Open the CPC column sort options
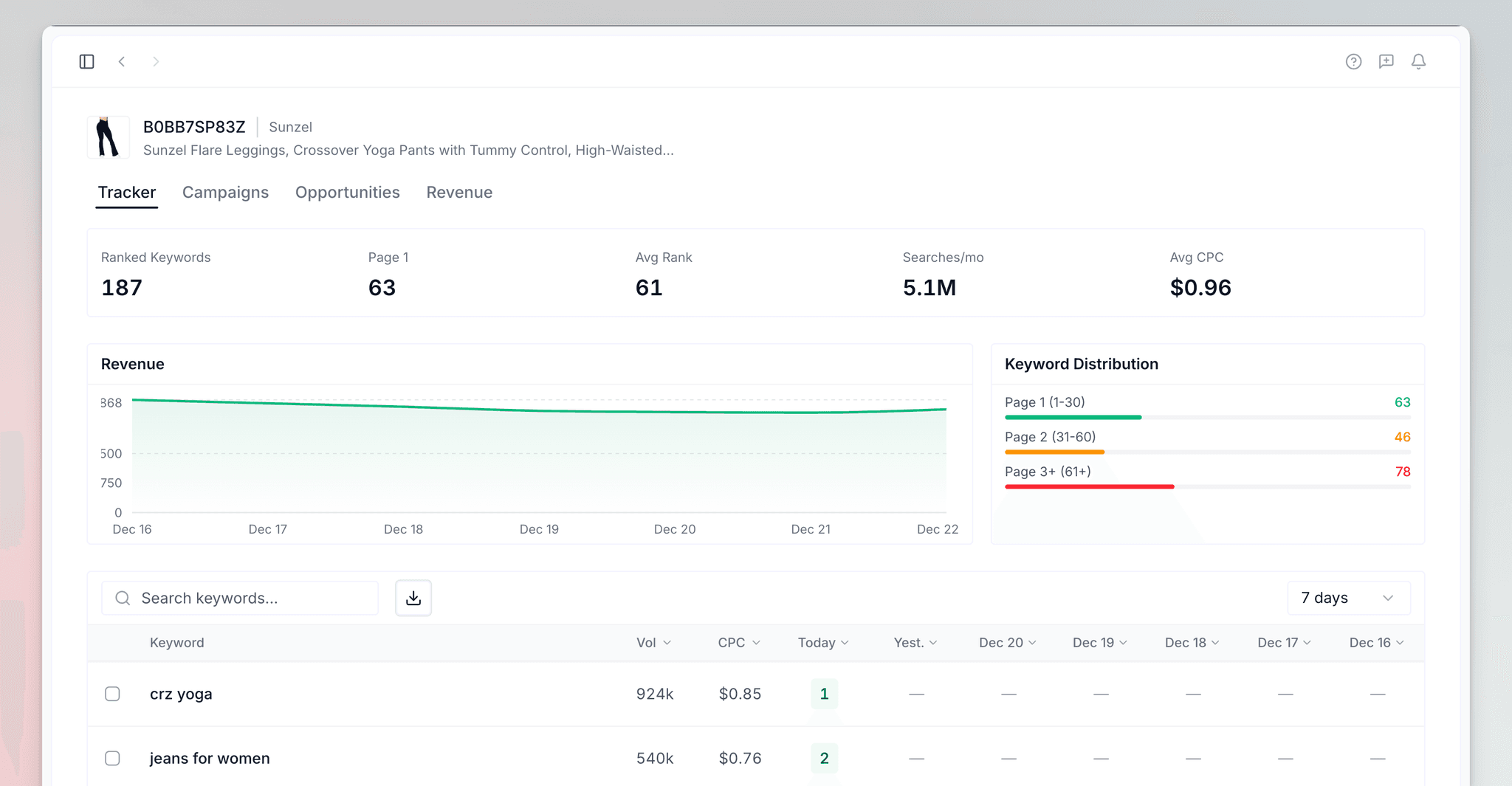Viewport: 1512px width, 786px height. (x=738, y=642)
